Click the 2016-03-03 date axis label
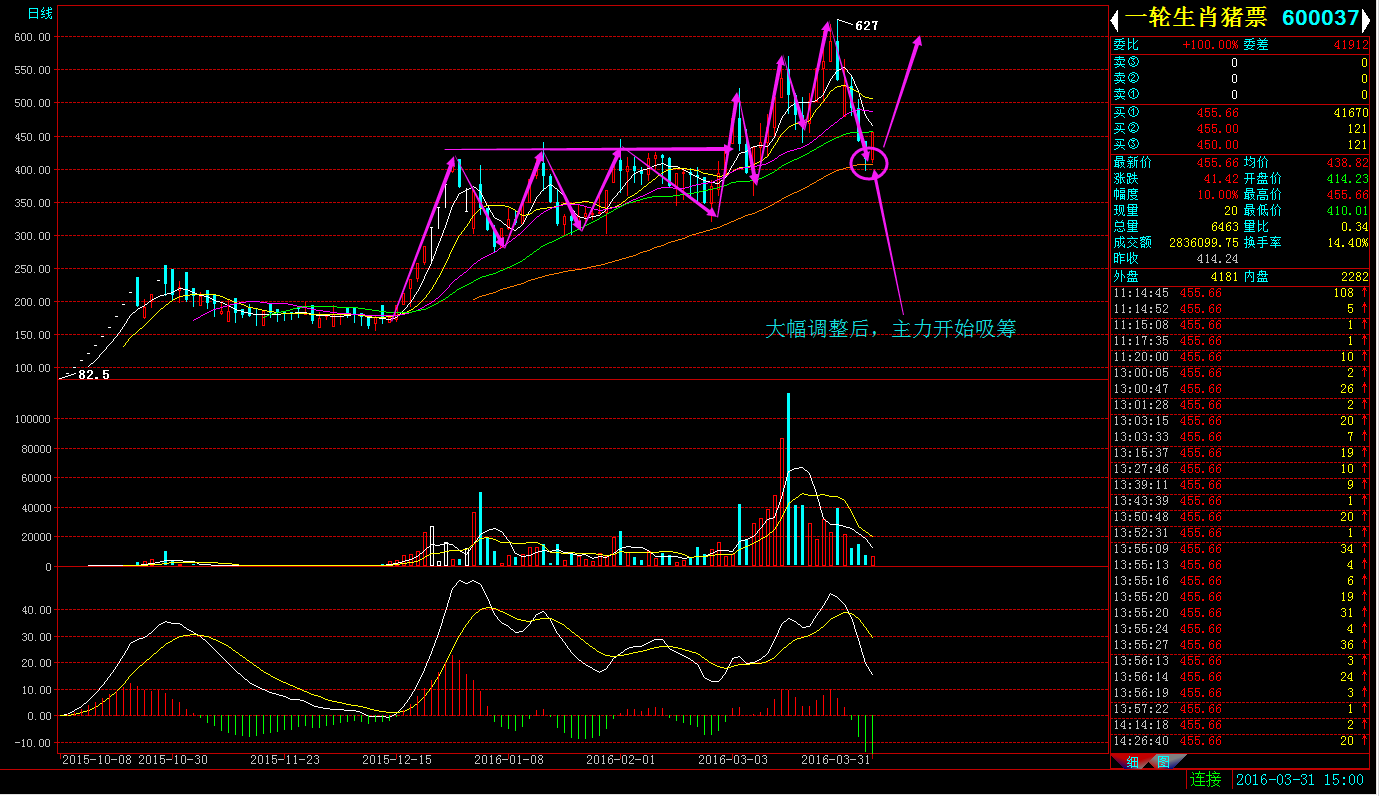 [732, 760]
